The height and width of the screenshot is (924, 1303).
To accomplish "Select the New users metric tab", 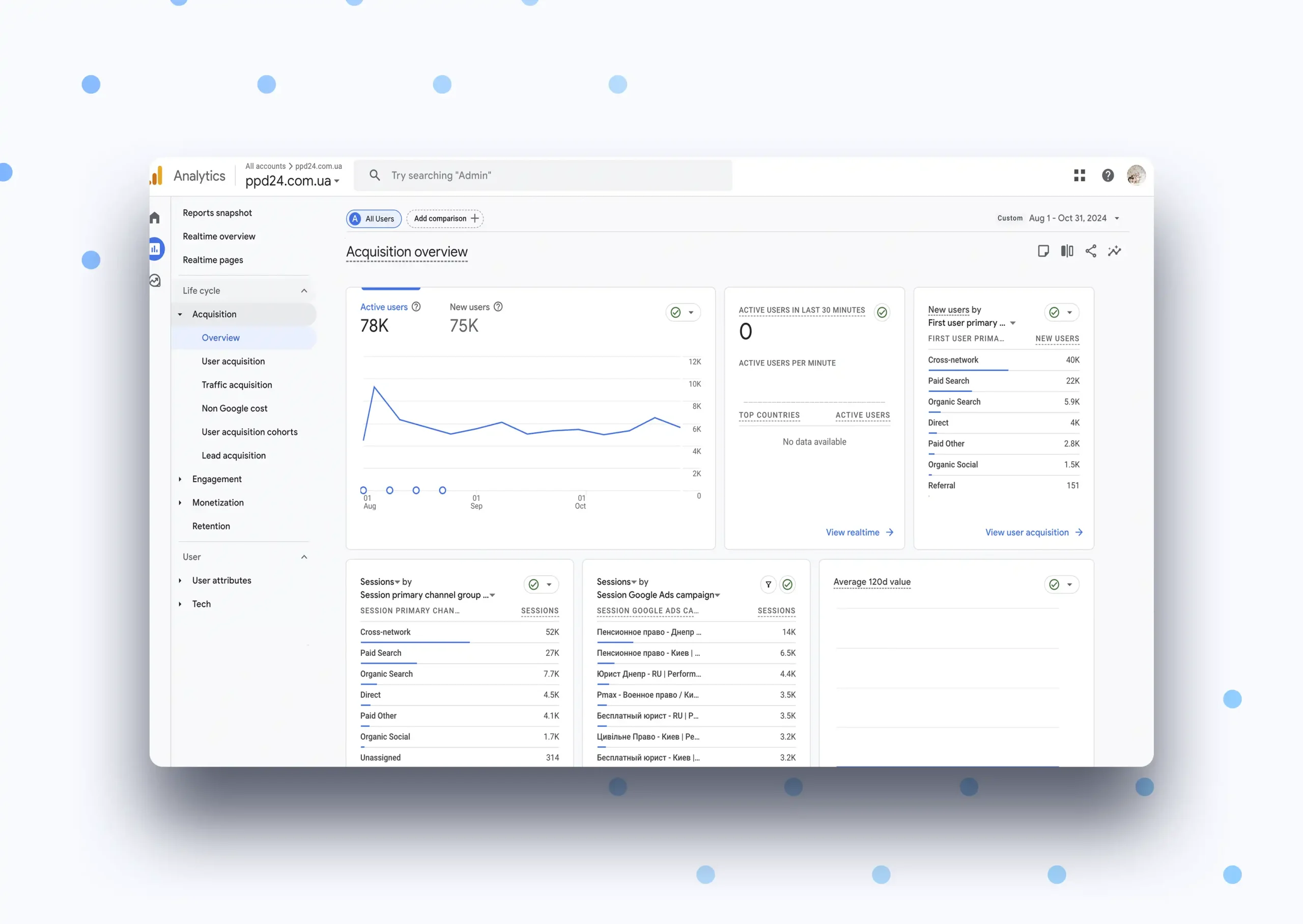I will (x=476, y=317).
